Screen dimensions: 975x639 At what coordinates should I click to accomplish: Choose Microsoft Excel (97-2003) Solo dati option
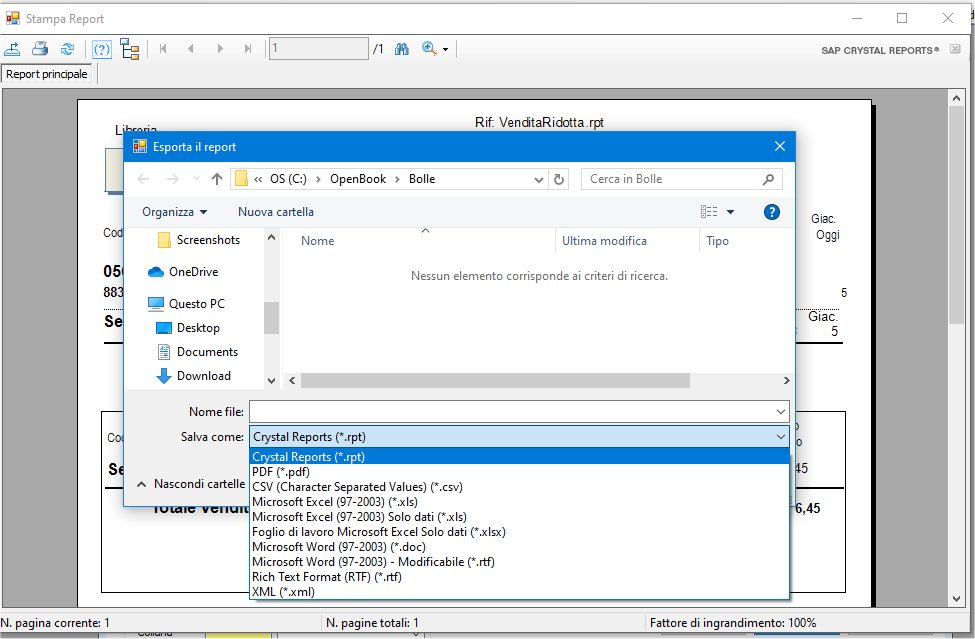pyautogui.click(x=519, y=517)
